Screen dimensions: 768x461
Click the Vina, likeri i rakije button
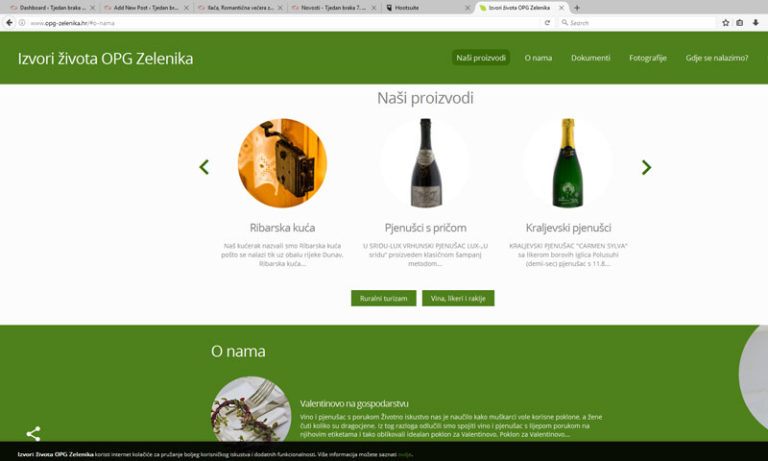pos(458,298)
